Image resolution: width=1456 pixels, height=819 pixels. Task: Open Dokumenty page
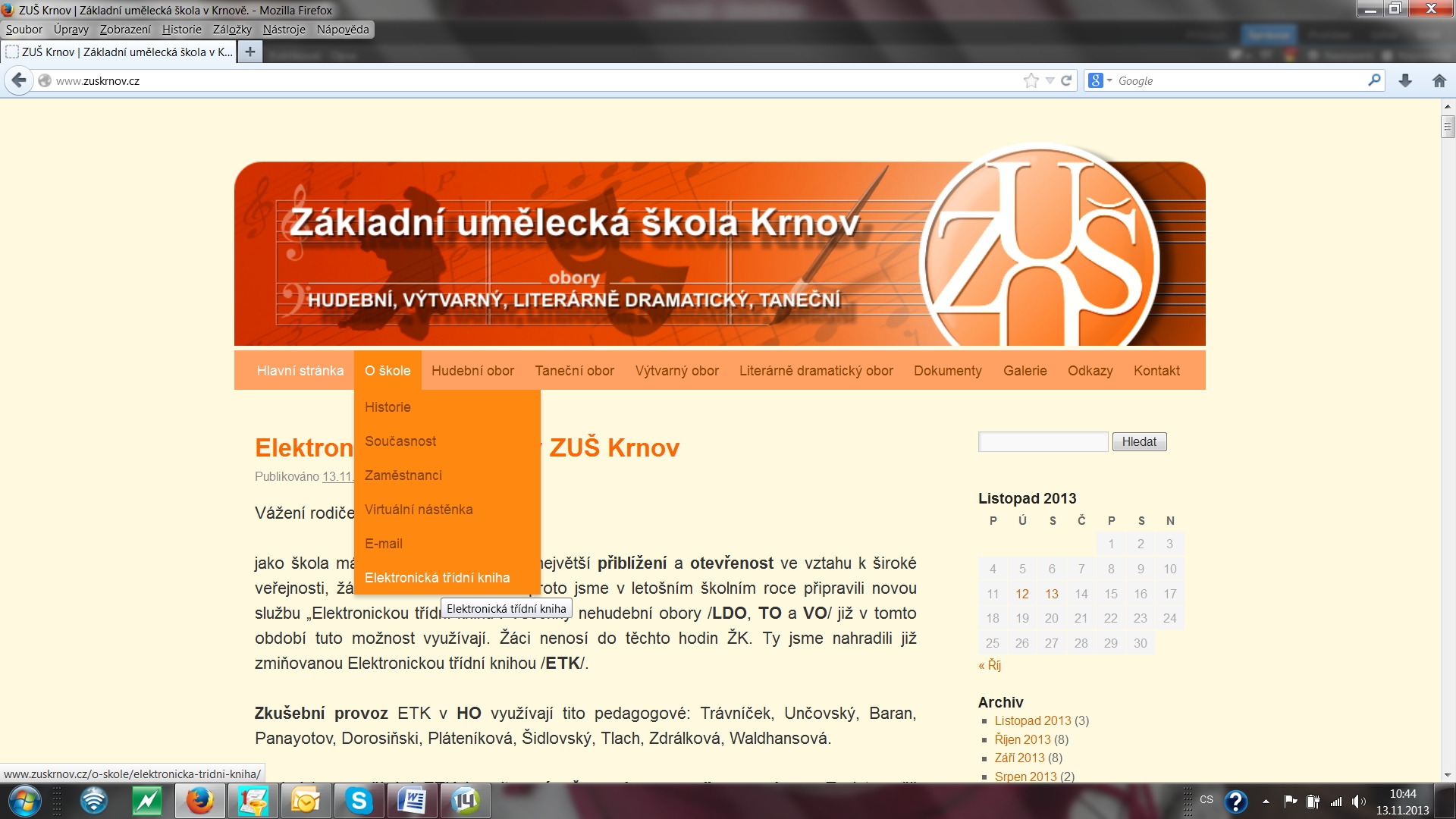pos(948,371)
